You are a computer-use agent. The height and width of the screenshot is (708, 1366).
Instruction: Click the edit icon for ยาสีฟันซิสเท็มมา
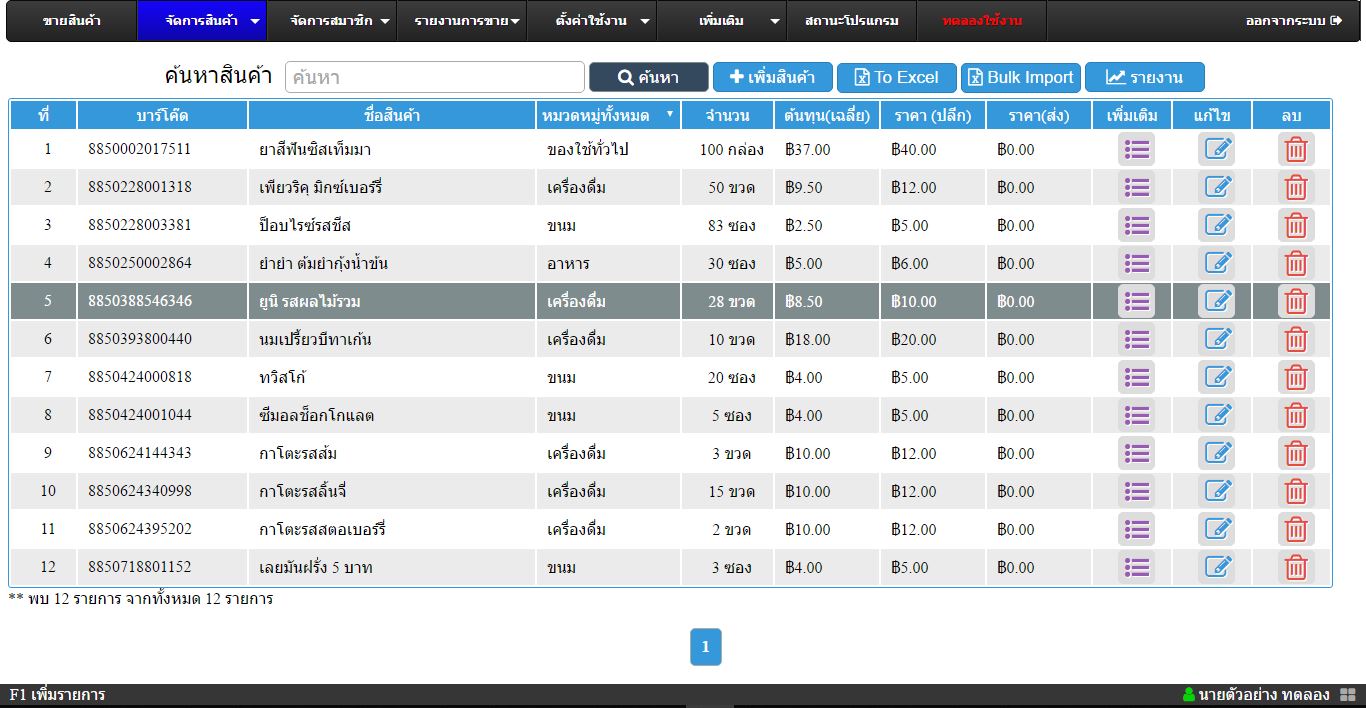(x=1216, y=150)
